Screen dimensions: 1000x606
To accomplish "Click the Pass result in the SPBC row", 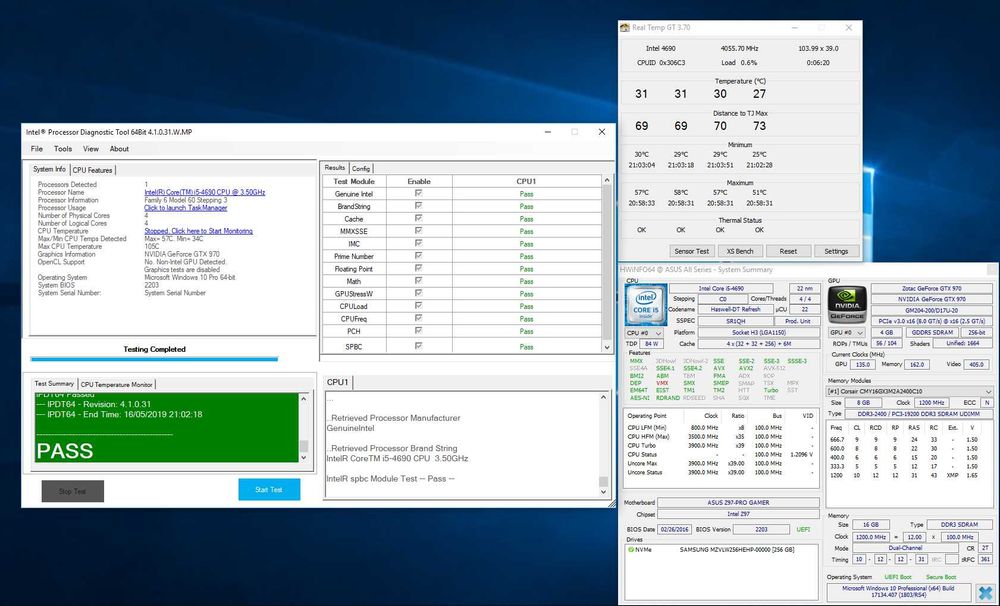I will coord(526,347).
